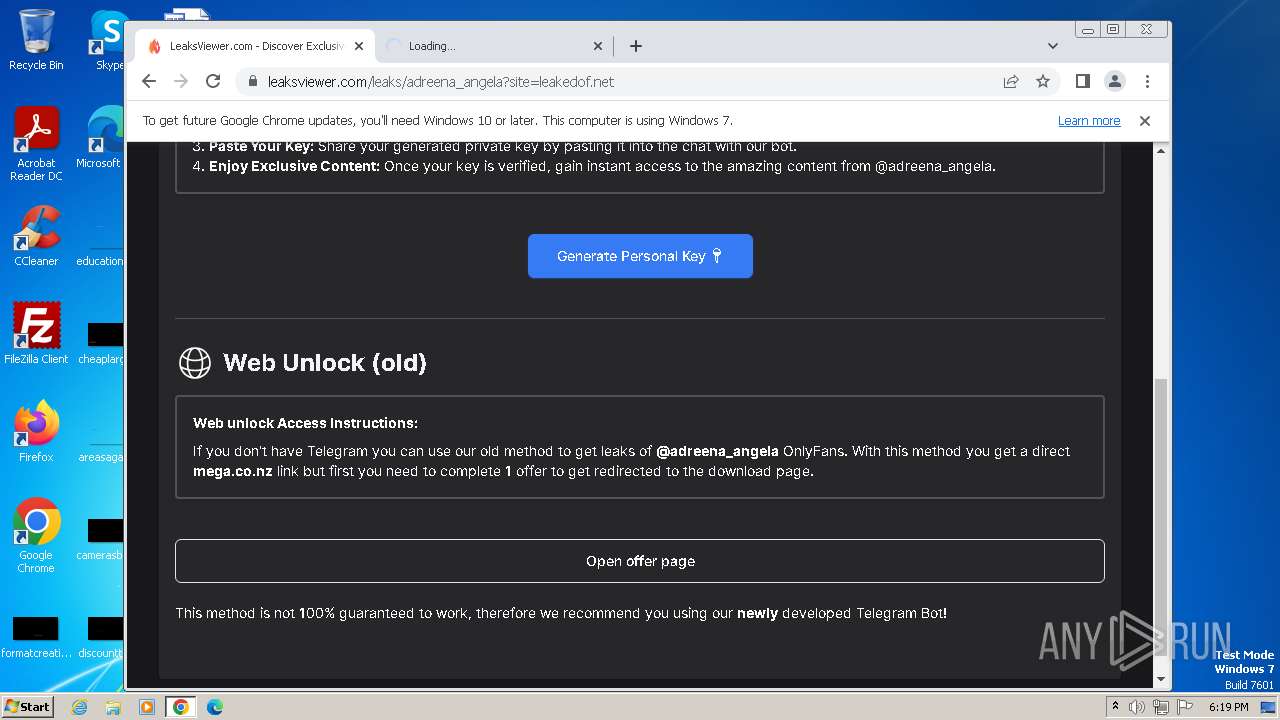The image size is (1280, 720).
Task: Open the Windows Start menu
Action: pyautogui.click(x=28, y=707)
